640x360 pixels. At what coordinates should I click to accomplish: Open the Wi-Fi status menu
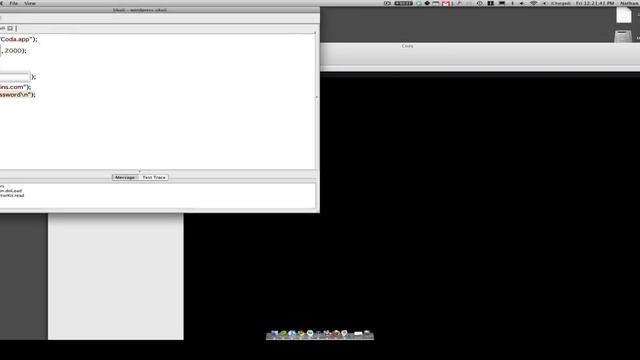tap(533, 3)
